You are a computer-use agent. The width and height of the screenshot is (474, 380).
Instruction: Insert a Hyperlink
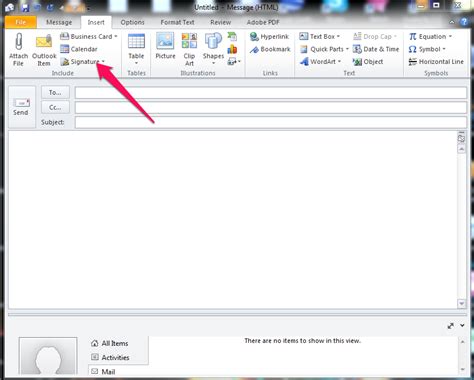tap(269, 36)
